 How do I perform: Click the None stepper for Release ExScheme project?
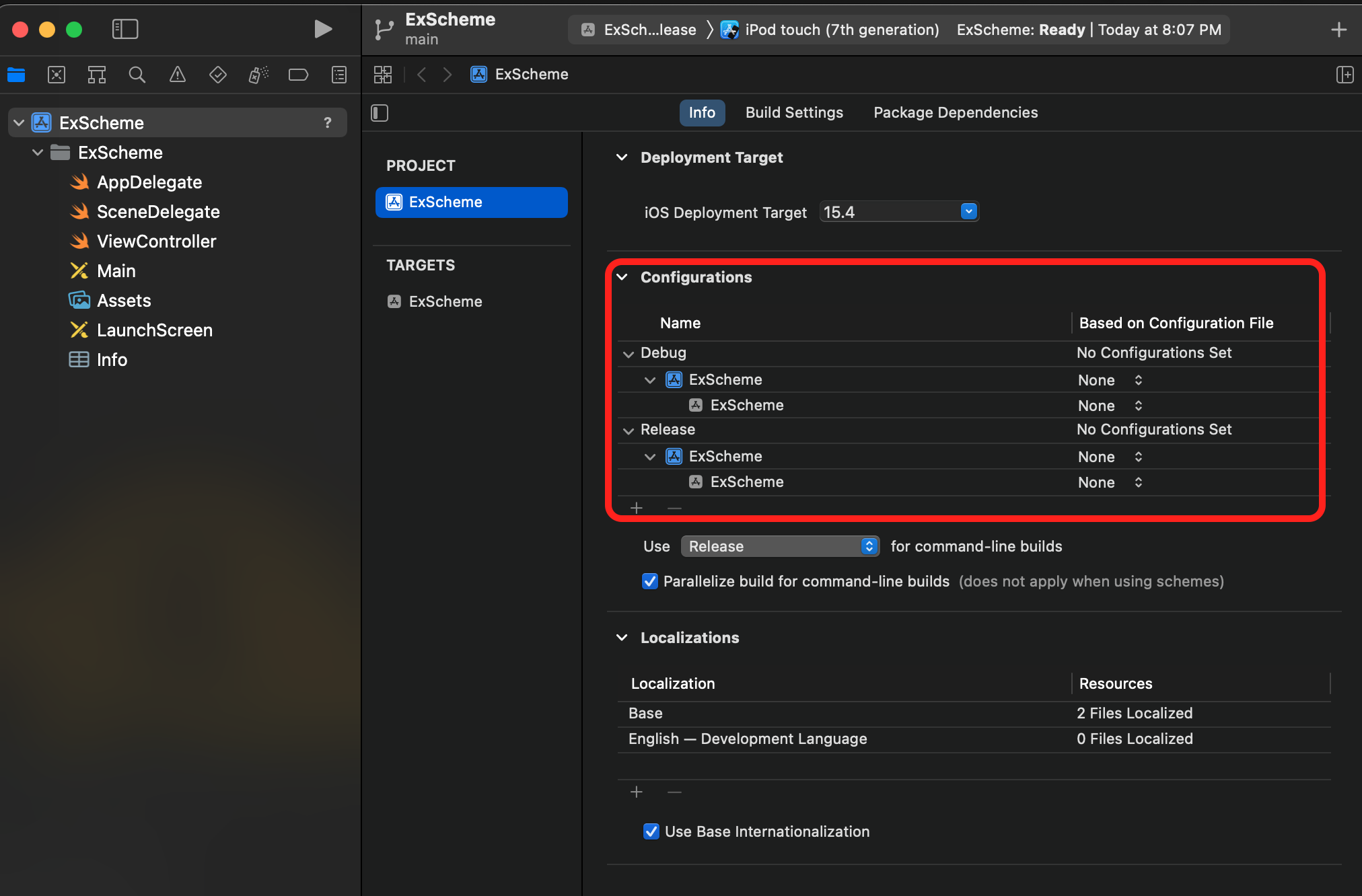pos(1138,457)
